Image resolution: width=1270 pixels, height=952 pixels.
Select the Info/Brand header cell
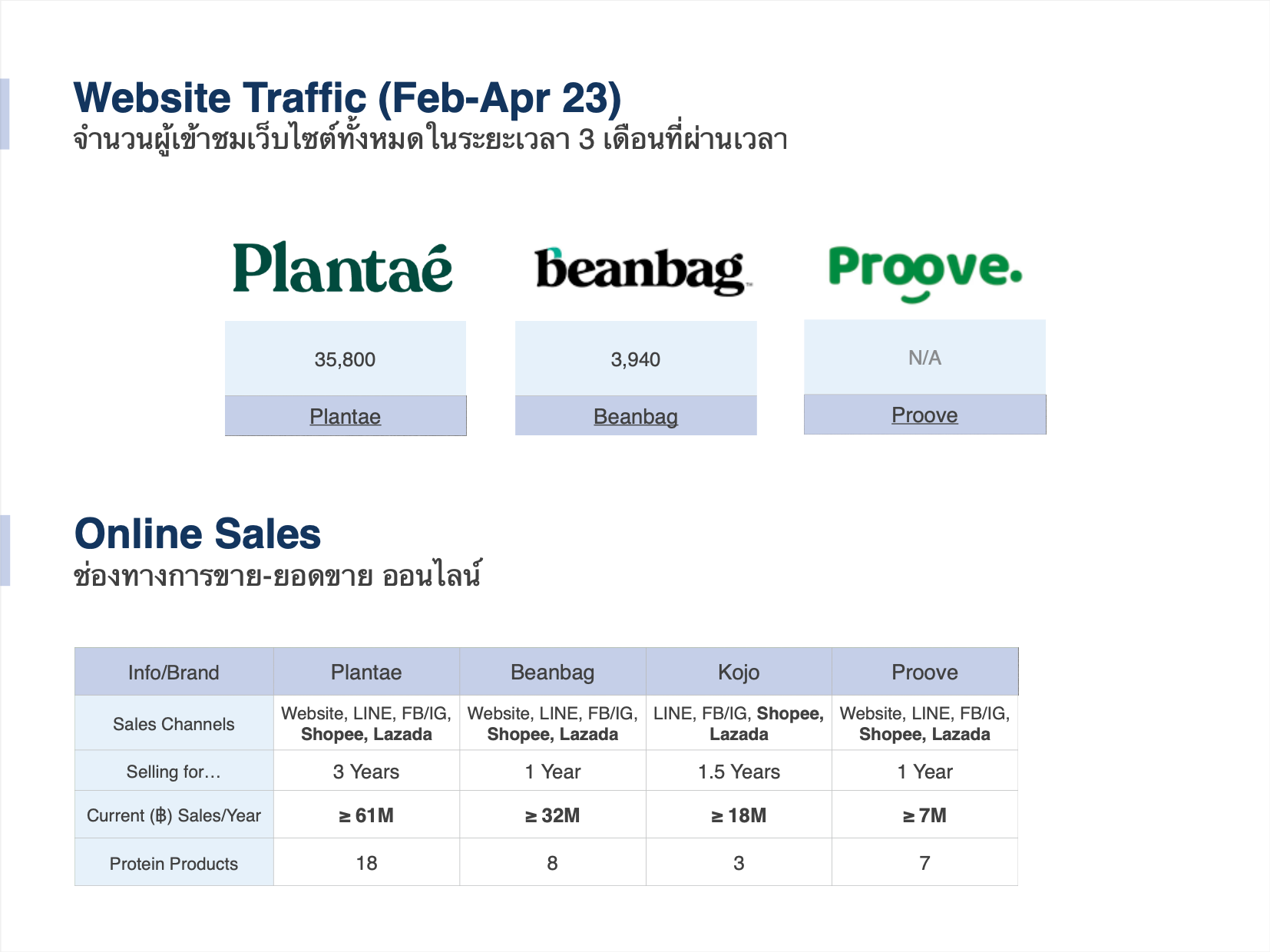[174, 672]
